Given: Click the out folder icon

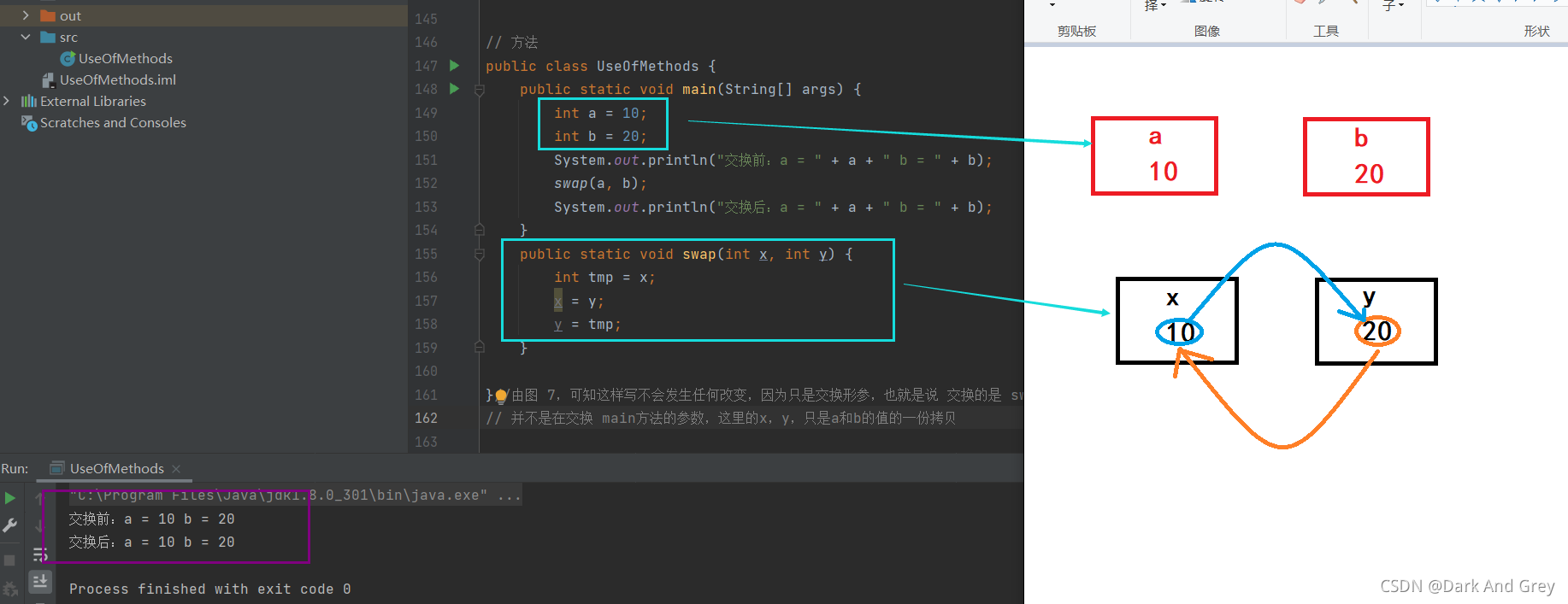Looking at the screenshot, I should point(48,15).
